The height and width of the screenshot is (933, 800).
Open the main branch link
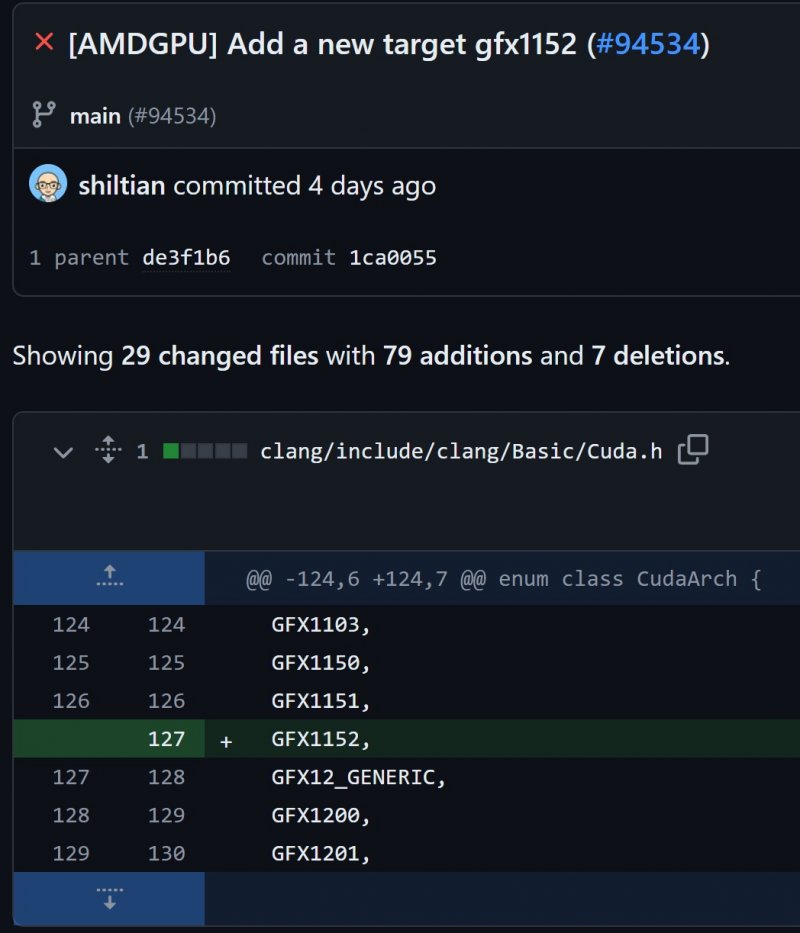point(95,116)
